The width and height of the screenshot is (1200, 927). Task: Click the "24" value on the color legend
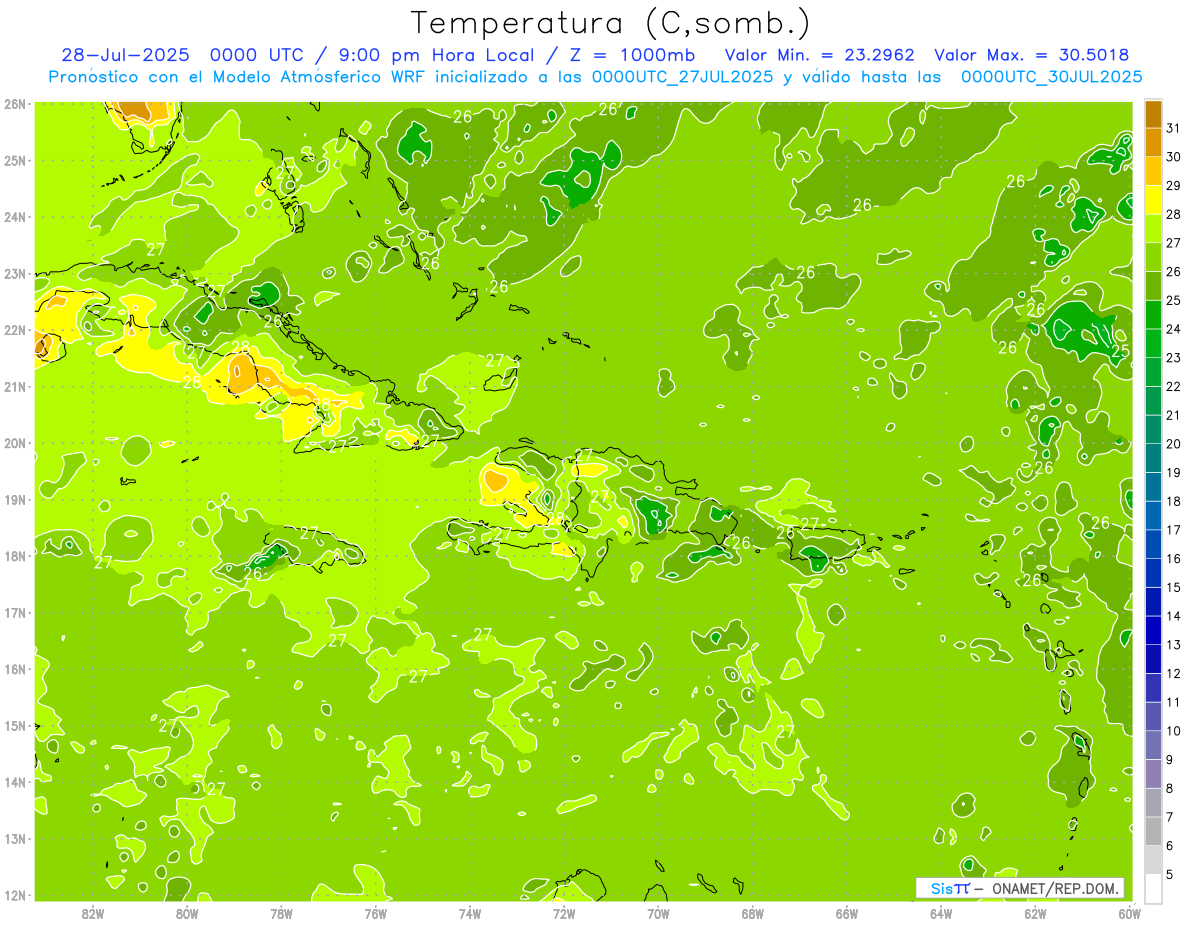1174,329
